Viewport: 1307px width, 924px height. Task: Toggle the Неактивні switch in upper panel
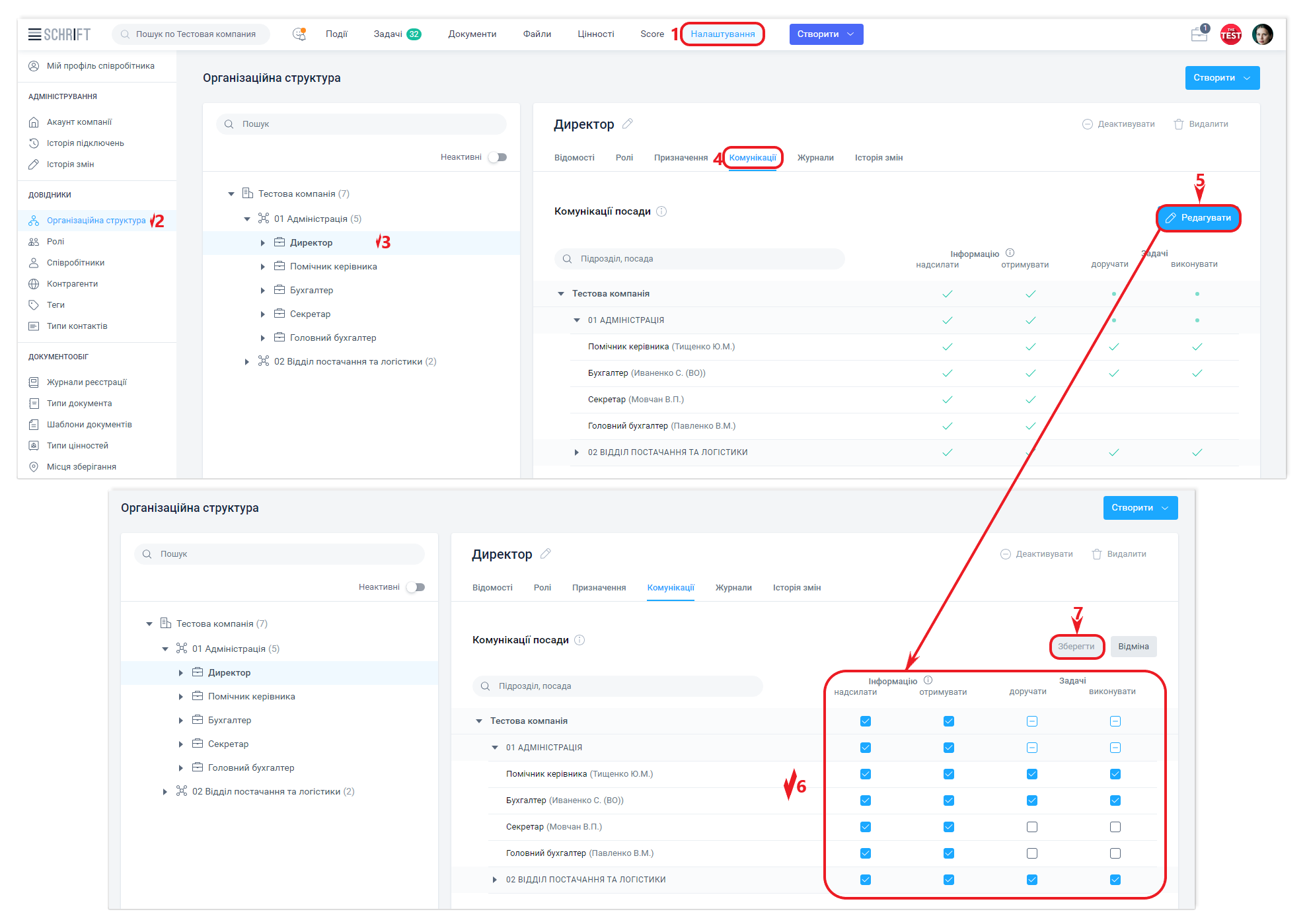click(x=498, y=157)
